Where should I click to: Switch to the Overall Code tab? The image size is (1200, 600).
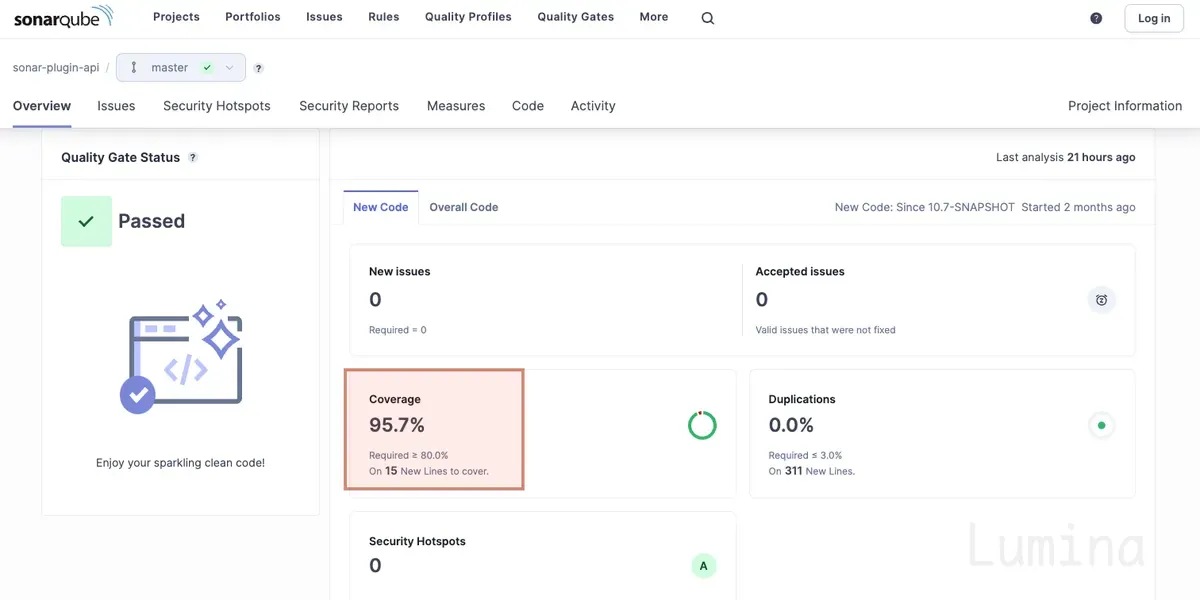coord(464,207)
